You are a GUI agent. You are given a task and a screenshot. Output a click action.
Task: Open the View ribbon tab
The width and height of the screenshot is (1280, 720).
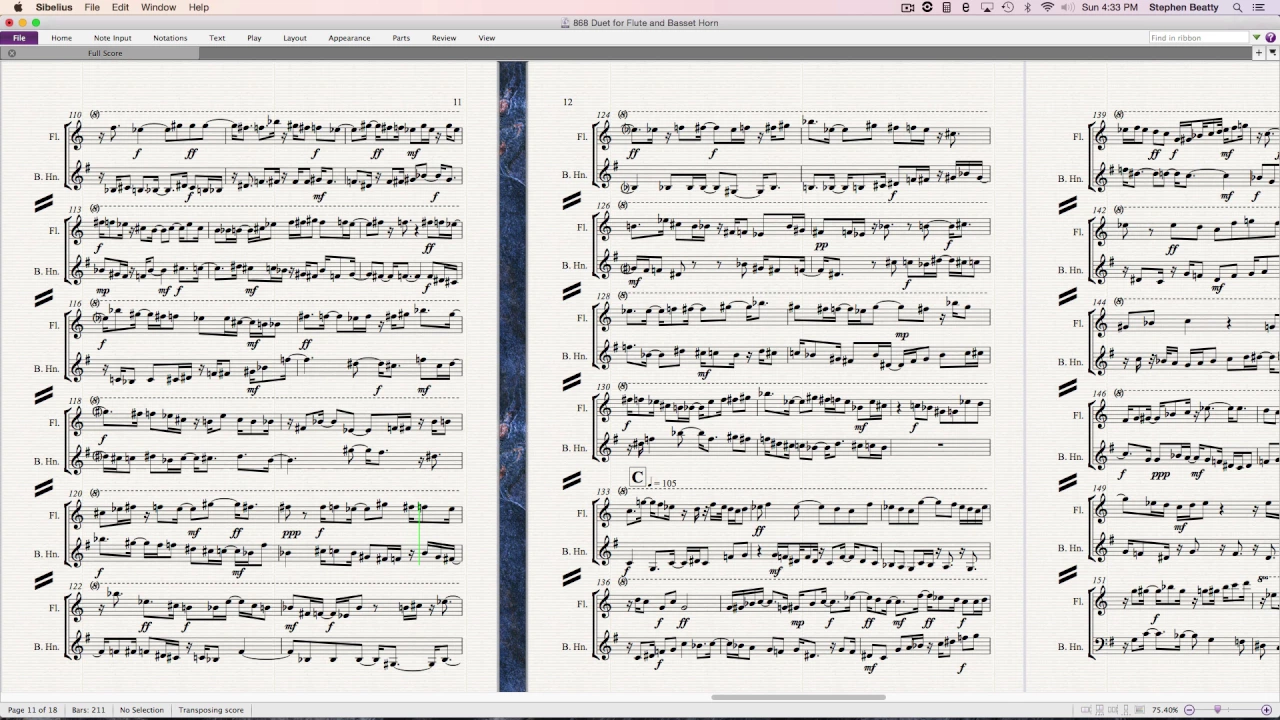pos(486,38)
